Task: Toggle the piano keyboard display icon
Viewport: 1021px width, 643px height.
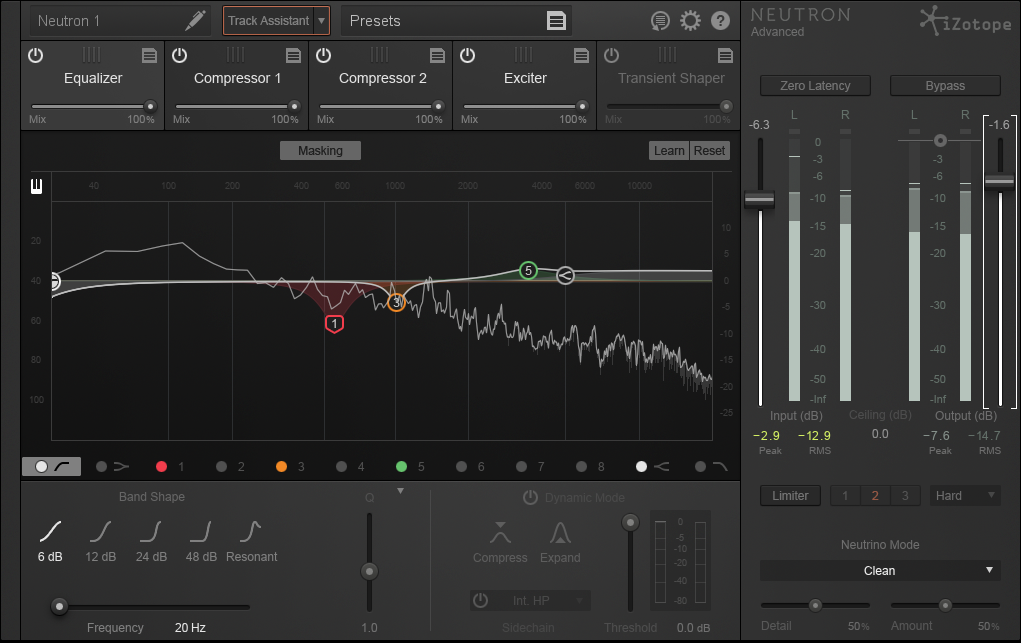Action: [36, 186]
